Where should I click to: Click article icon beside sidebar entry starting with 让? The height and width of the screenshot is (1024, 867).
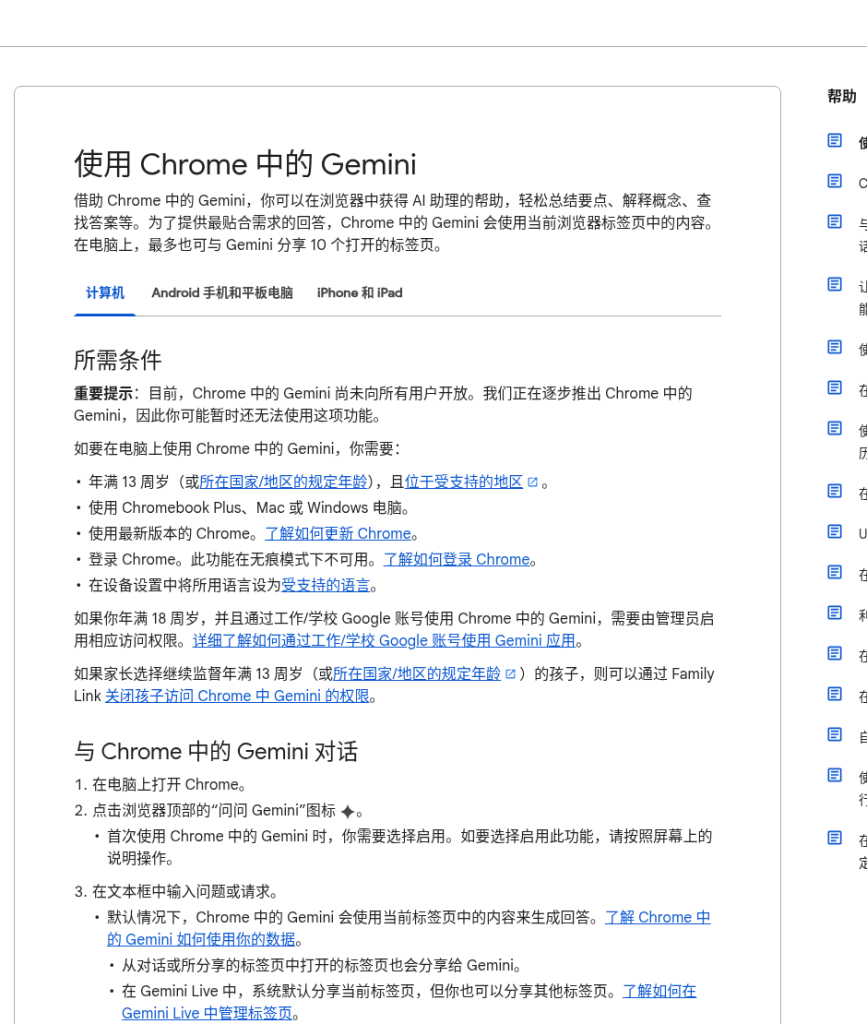point(834,284)
